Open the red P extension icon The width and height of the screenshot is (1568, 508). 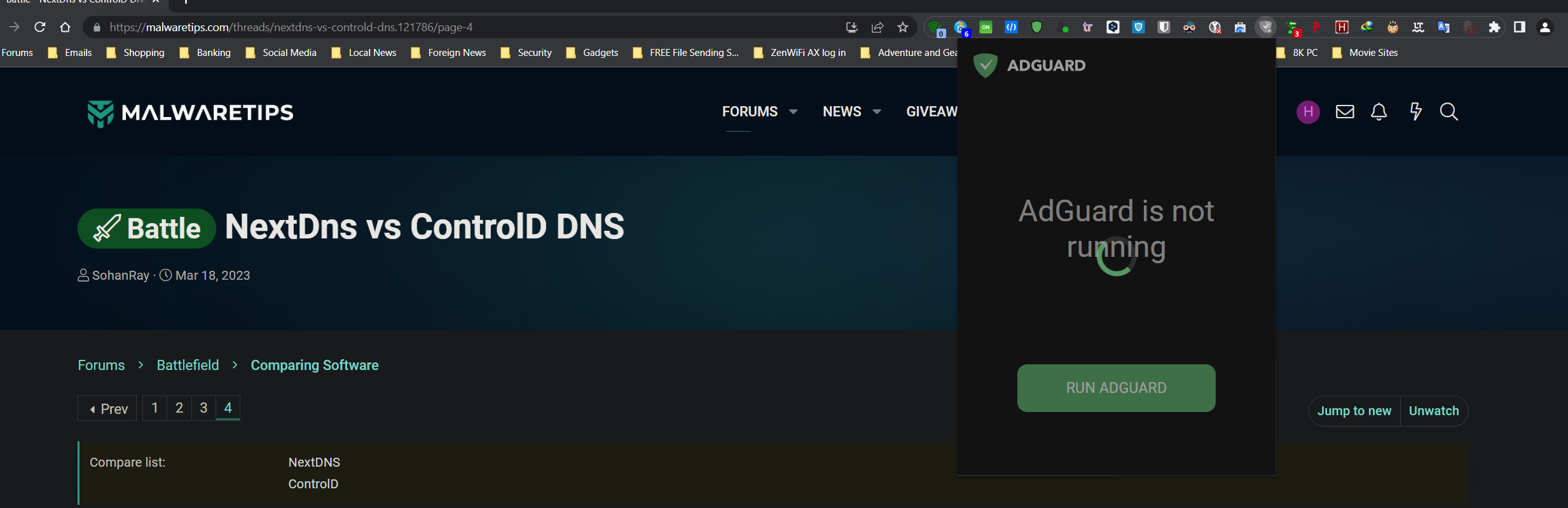(1316, 27)
